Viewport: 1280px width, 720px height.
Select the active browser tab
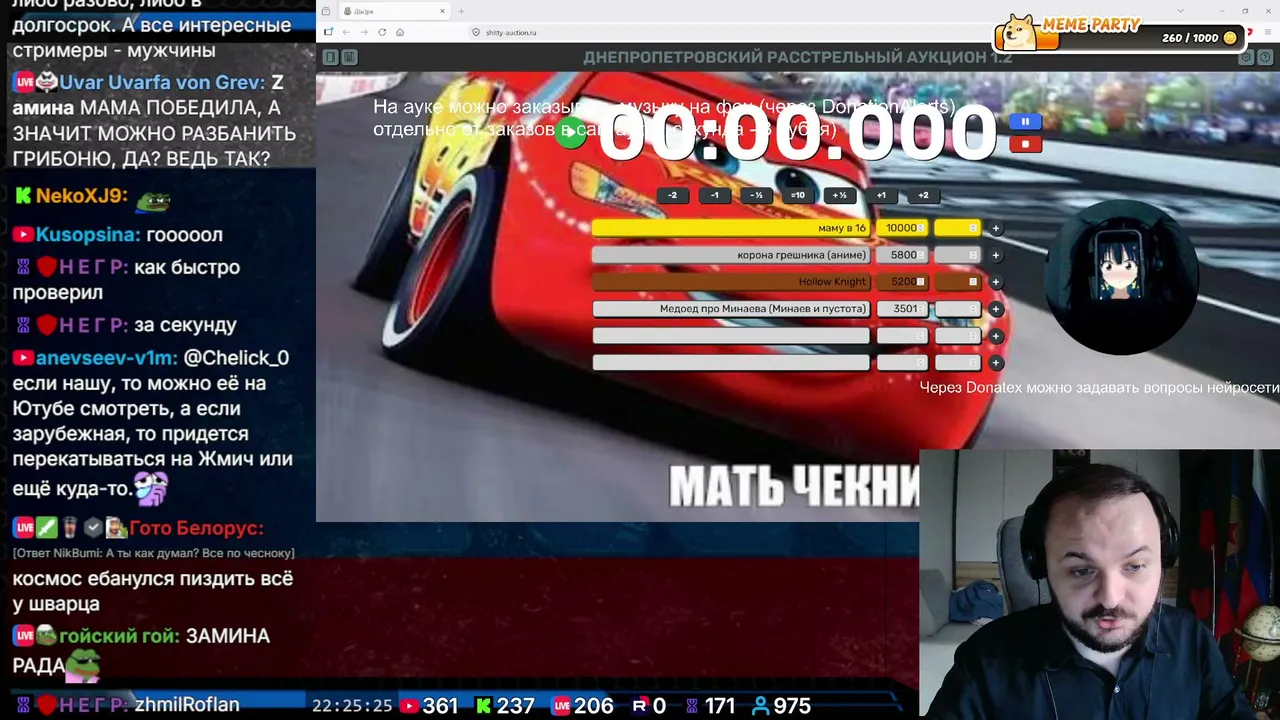[x=393, y=11]
